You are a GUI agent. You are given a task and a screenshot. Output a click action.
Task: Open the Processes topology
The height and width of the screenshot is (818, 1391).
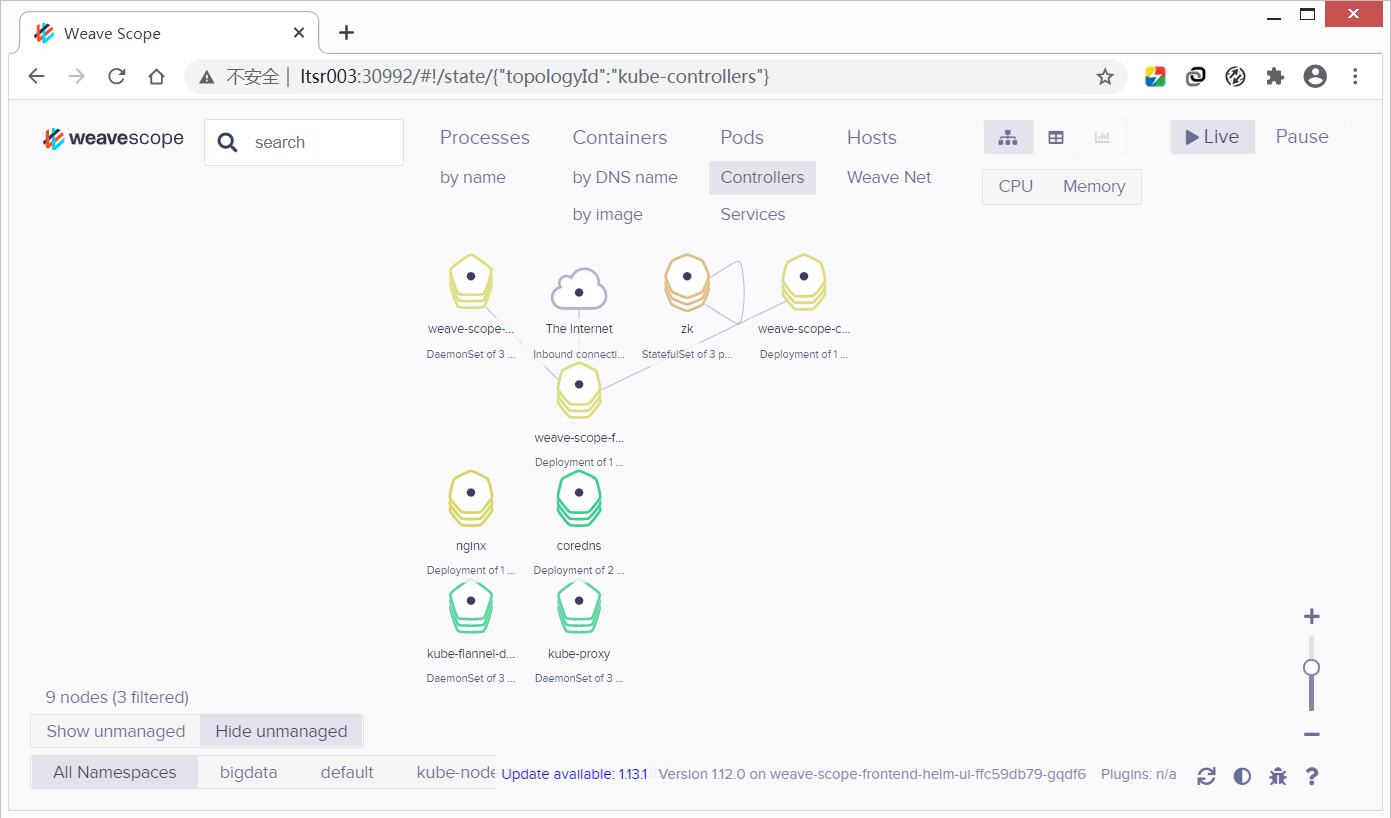[485, 138]
